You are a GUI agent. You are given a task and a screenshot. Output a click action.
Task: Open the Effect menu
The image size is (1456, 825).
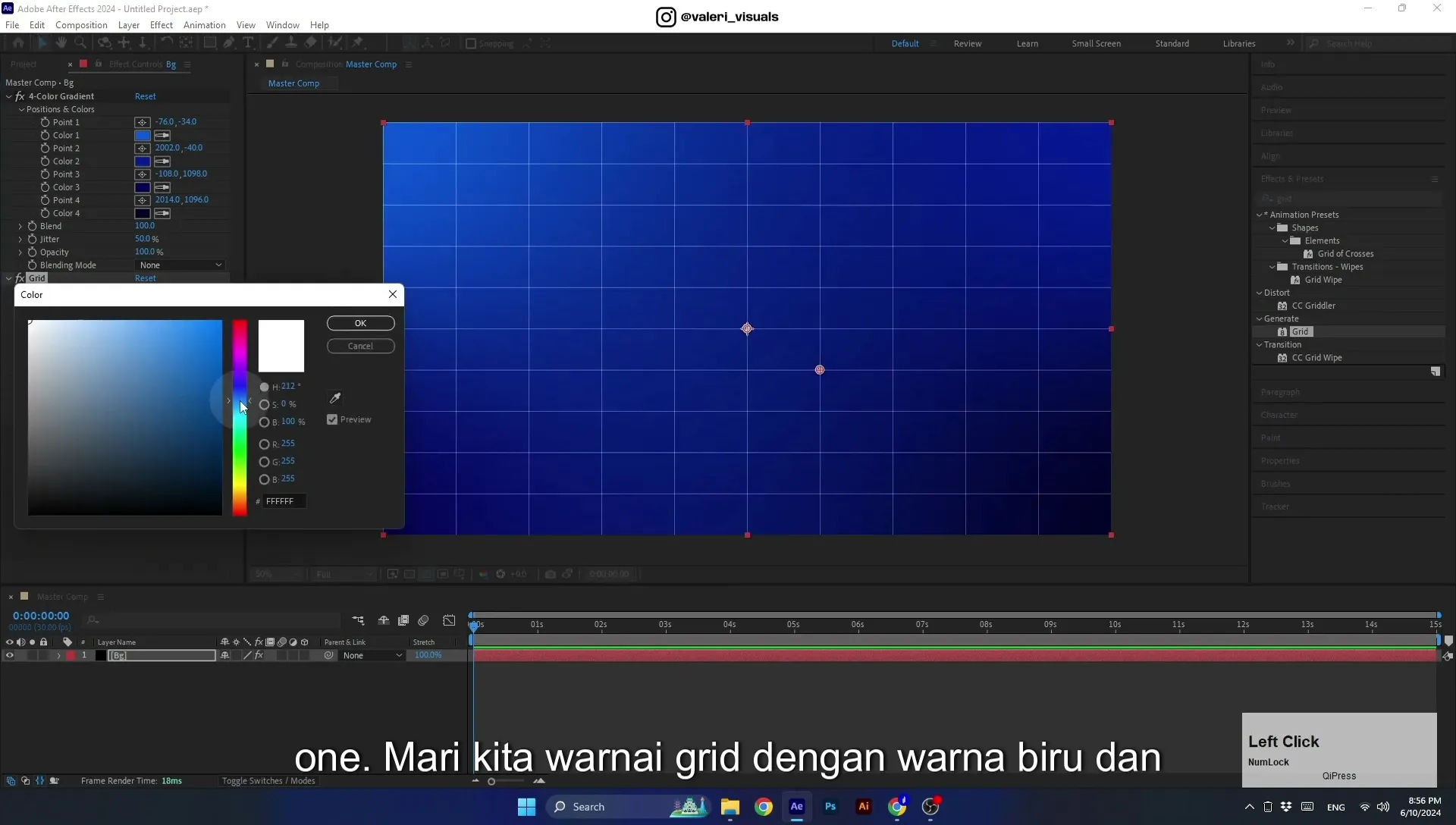click(x=162, y=25)
